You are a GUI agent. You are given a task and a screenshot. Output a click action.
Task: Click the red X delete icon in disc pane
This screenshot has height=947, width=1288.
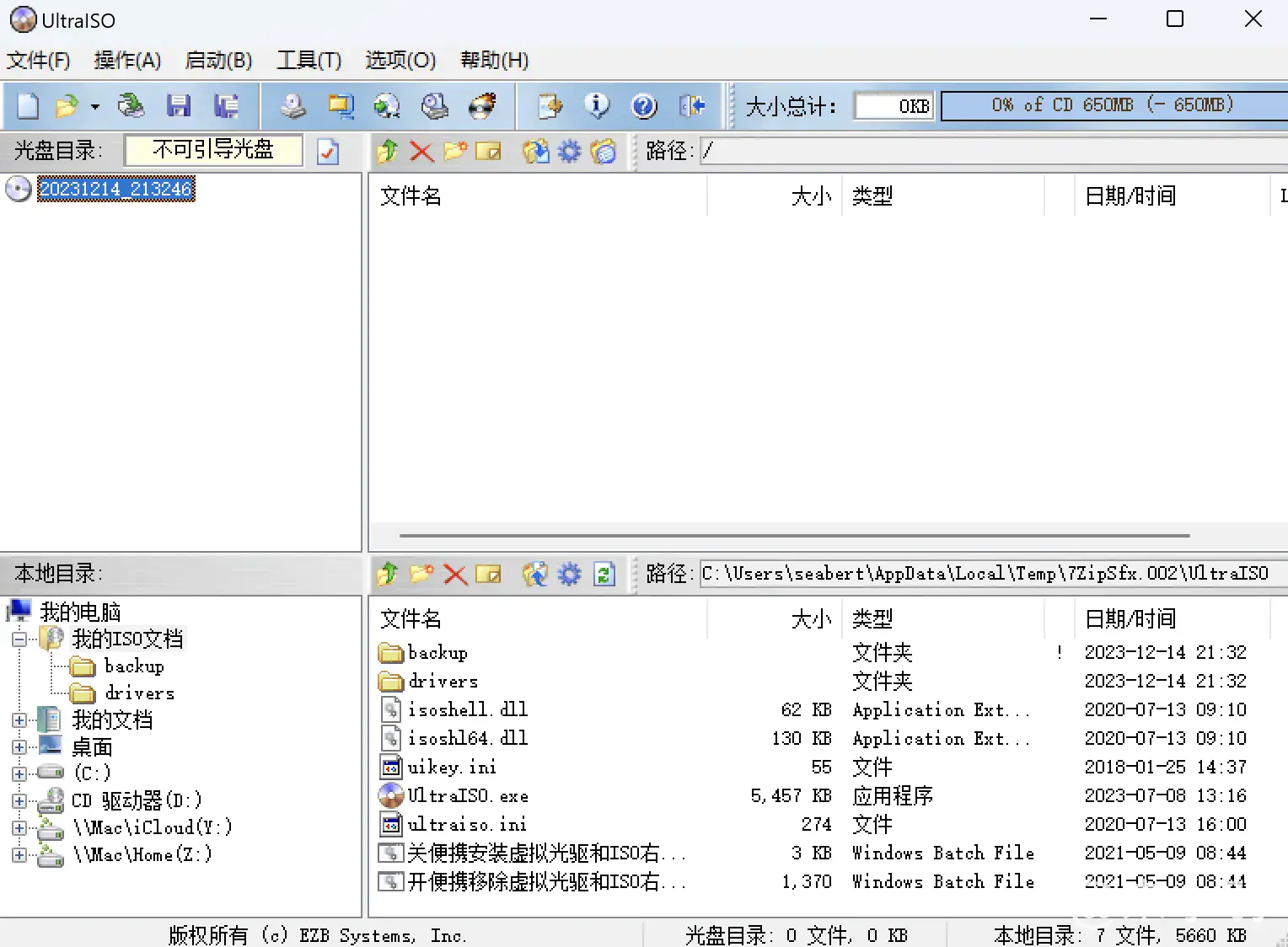click(421, 152)
